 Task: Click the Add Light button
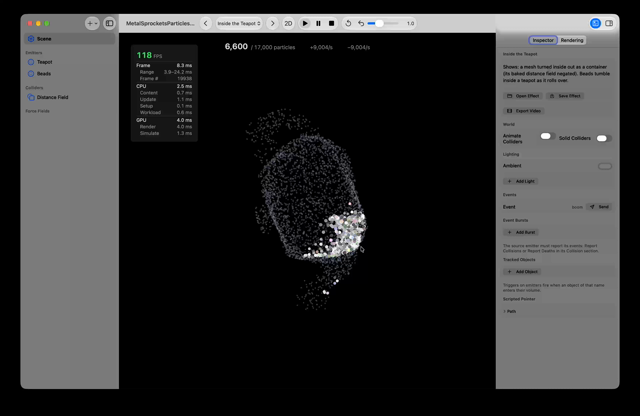[521, 181]
